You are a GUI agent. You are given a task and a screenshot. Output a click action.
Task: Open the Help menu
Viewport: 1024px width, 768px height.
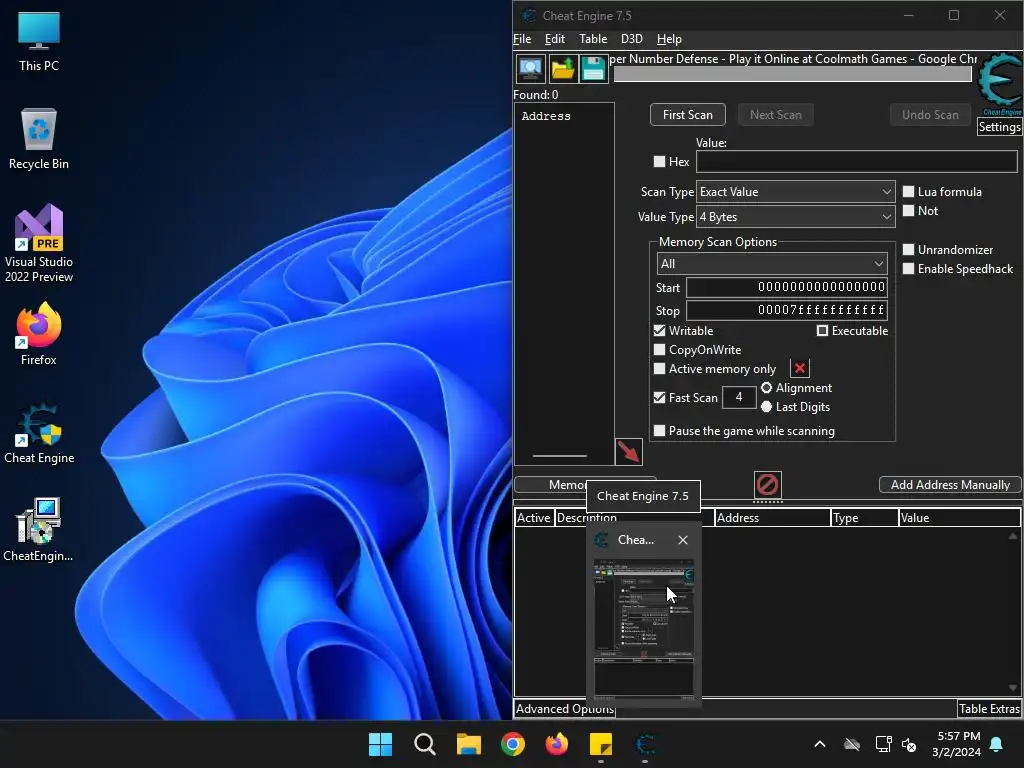point(669,39)
